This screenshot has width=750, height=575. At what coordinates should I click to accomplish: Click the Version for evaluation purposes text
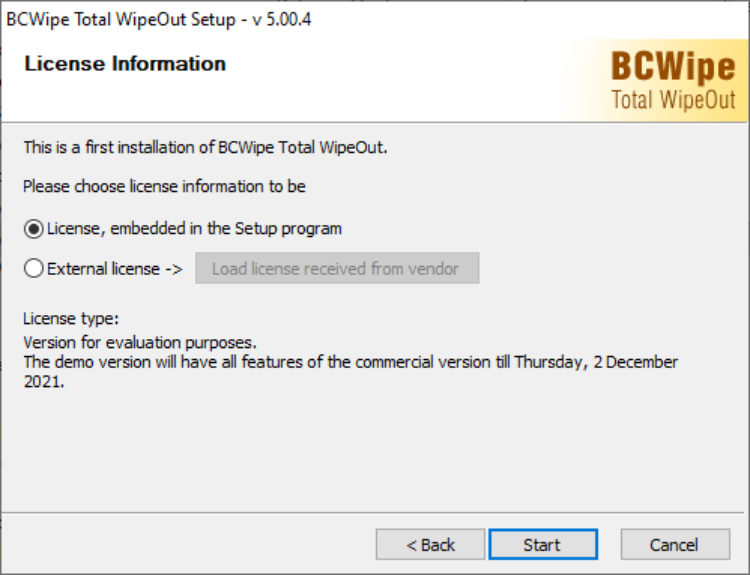[x=140, y=343]
